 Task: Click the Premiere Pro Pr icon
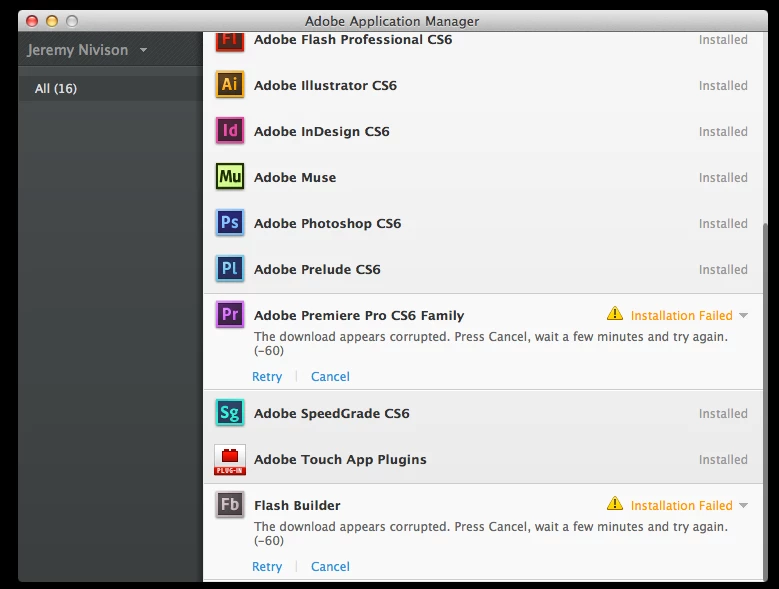[230, 314]
